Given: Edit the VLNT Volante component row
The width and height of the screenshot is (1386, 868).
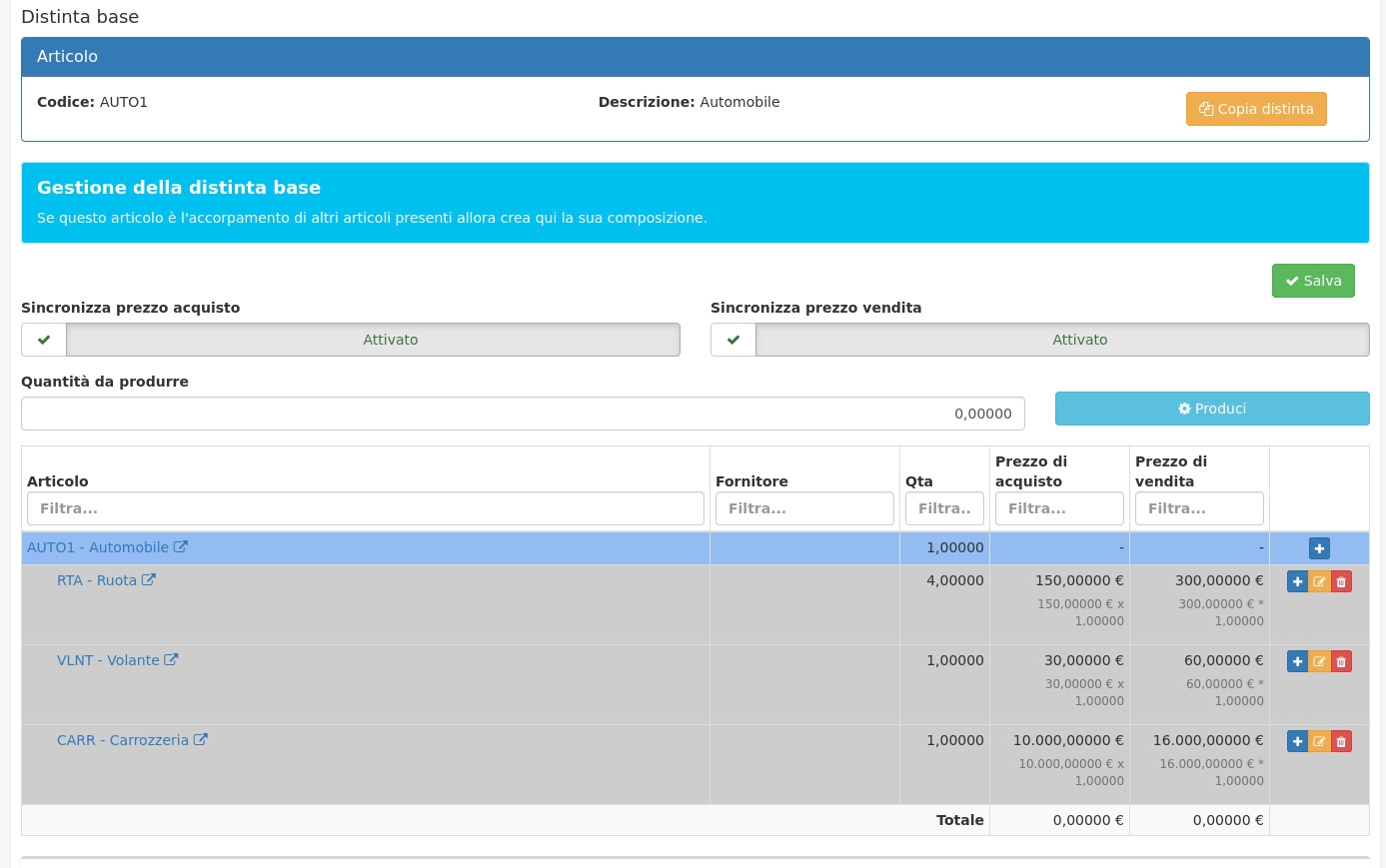Looking at the screenshot, I should tap(1319, 661).
